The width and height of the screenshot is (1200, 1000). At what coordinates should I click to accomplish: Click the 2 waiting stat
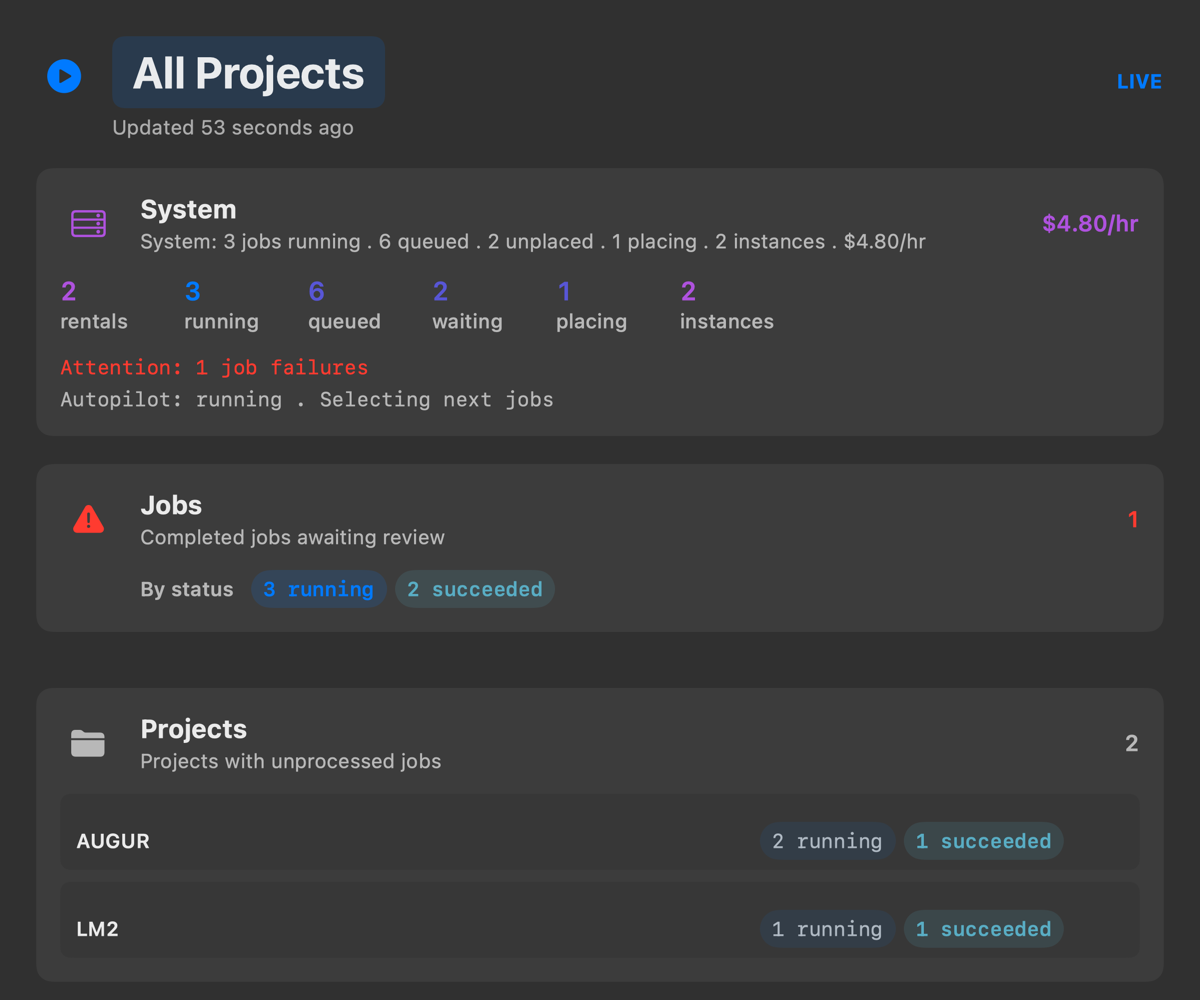pyautogui.click(x=467, y=306)
